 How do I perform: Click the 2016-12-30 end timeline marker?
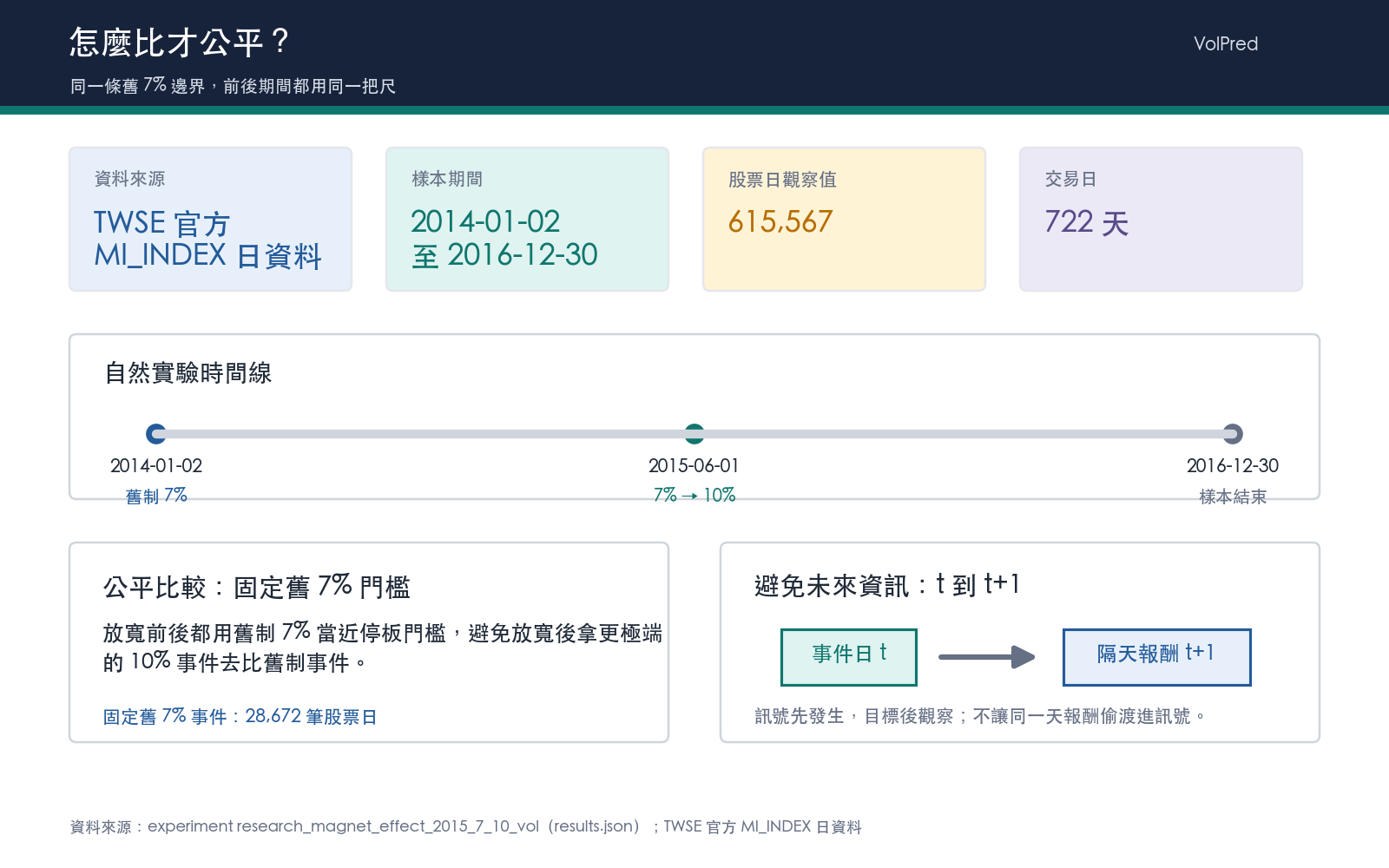point(1233,434)
